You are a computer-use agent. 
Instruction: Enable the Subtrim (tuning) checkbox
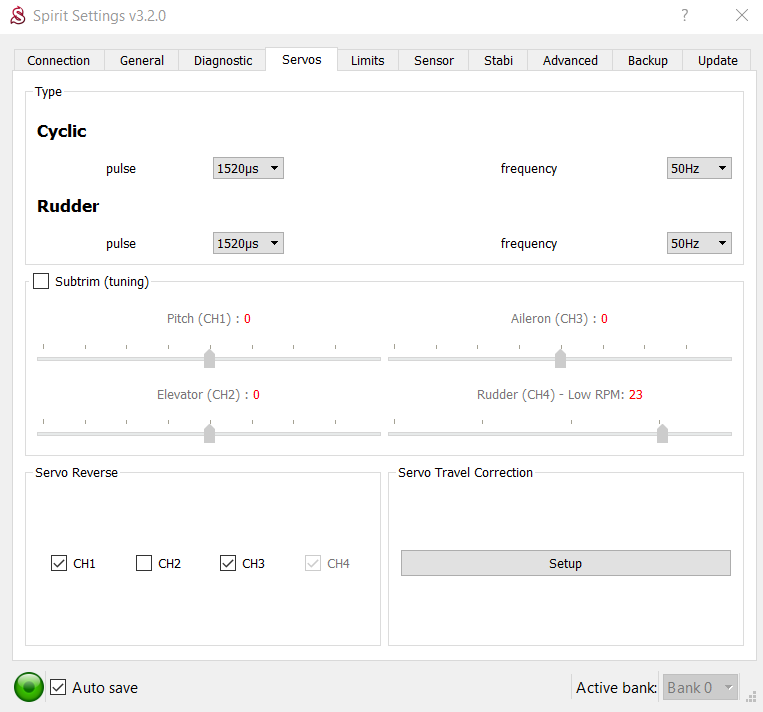tap(41, 281)
